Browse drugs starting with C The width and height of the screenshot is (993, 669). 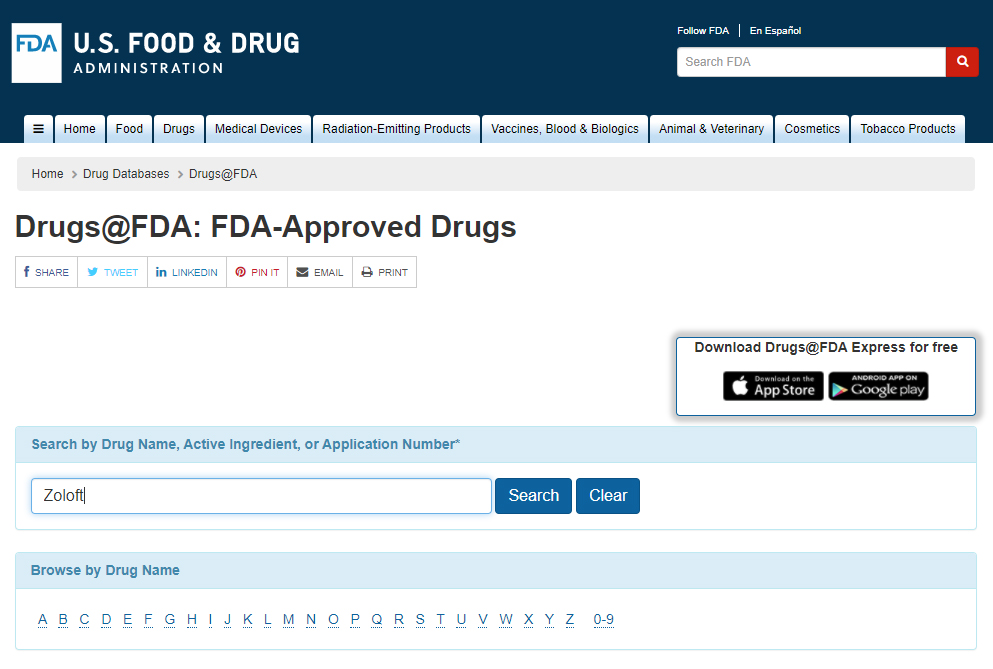[84, 620]
